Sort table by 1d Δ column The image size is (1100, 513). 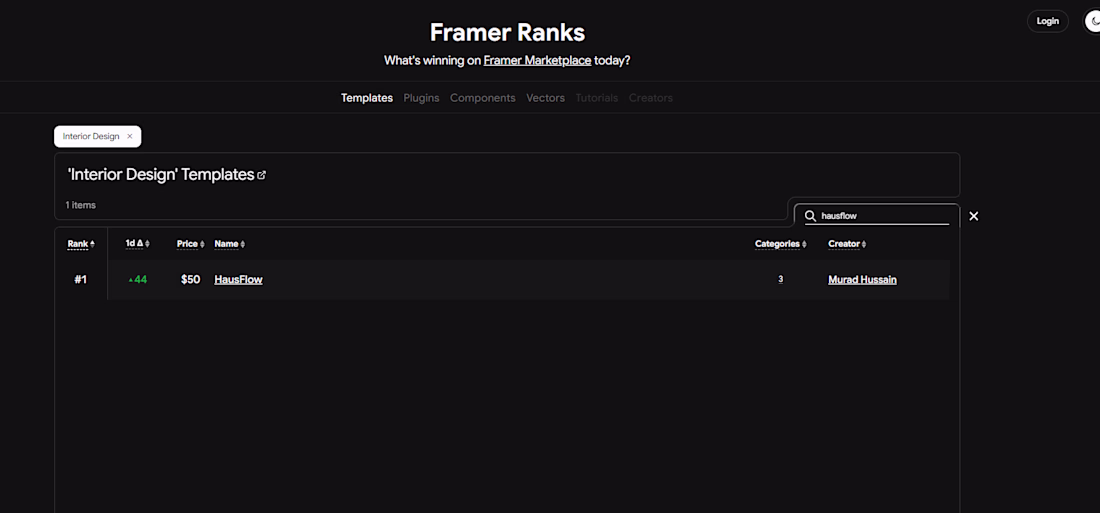138,244
